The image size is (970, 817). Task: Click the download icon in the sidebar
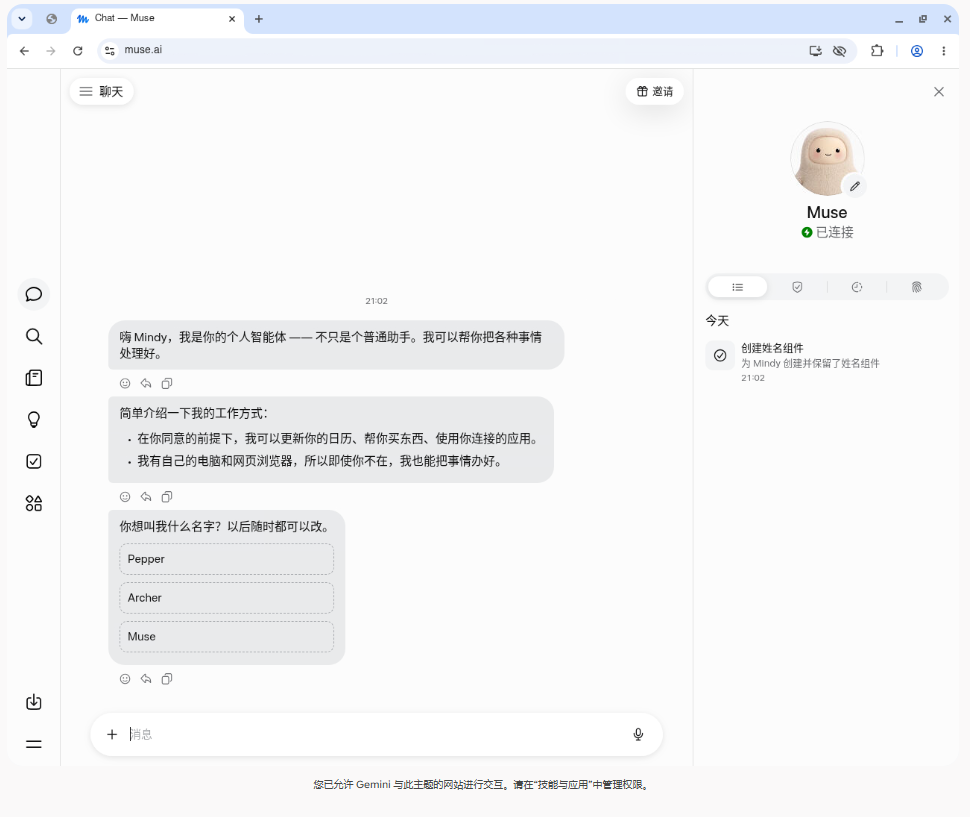point(33,702)
